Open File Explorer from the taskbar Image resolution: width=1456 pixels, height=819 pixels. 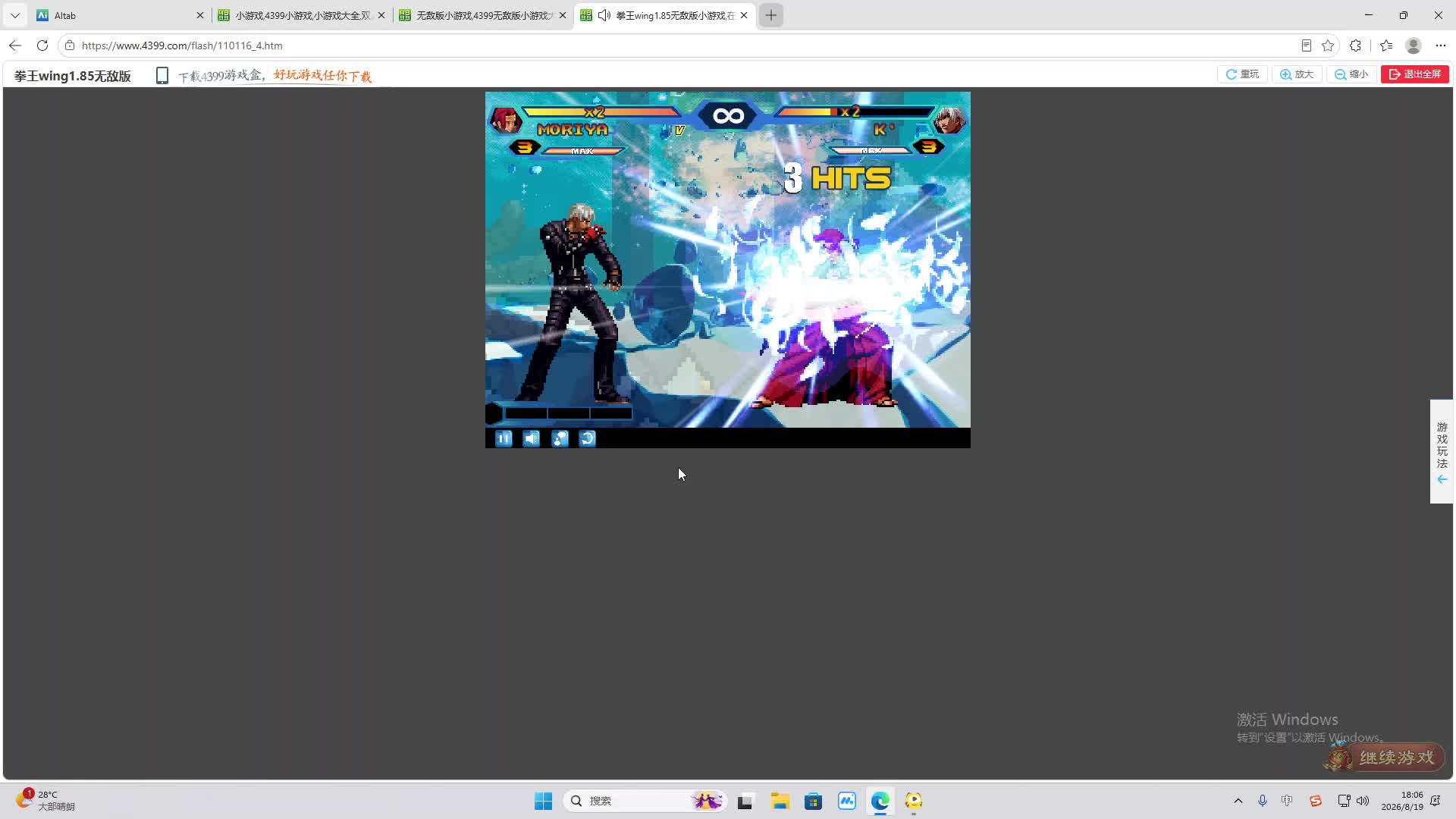coord(780,801)
